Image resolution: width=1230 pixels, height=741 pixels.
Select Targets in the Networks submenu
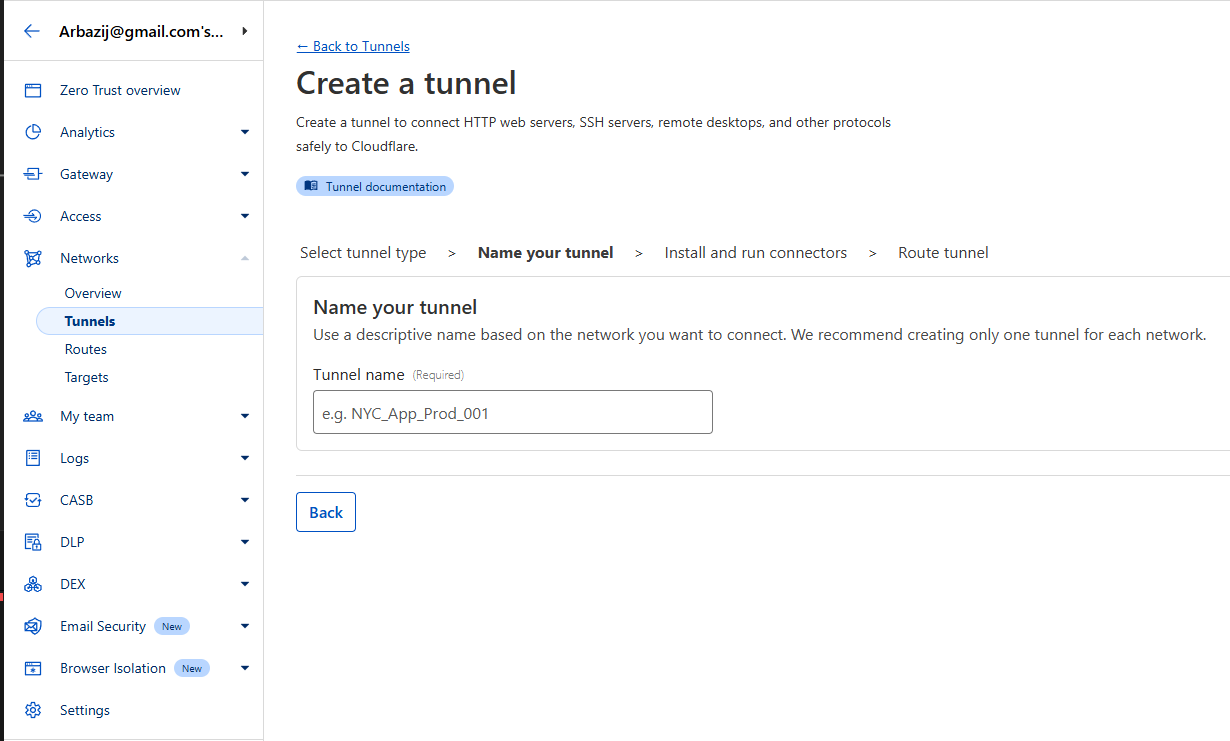[87, 377]
